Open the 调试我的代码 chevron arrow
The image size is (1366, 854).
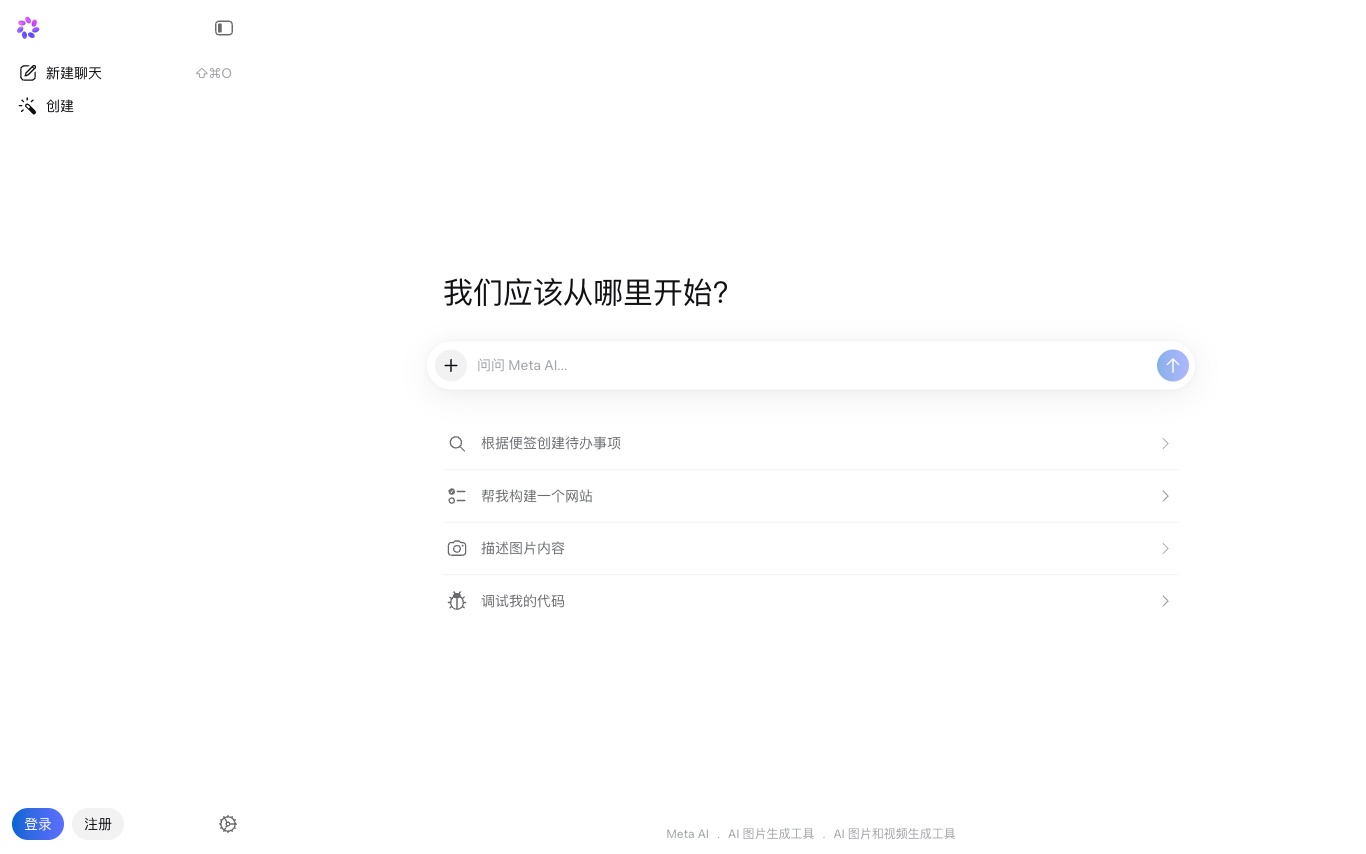click(1165, 601)
